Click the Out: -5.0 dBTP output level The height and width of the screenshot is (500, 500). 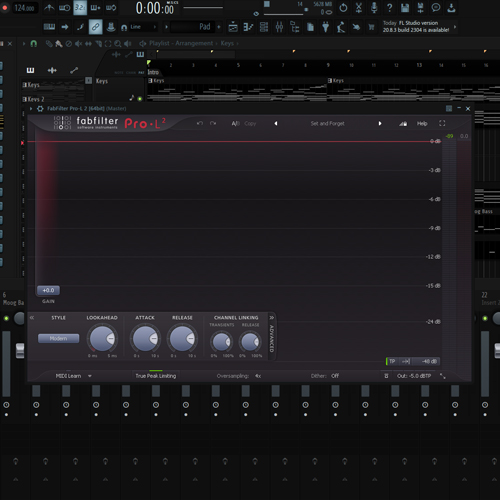[x=414, y=376]
